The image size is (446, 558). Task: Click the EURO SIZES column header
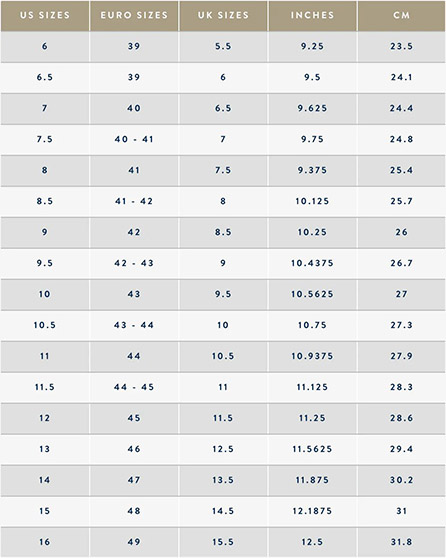[x=134, y=15]
